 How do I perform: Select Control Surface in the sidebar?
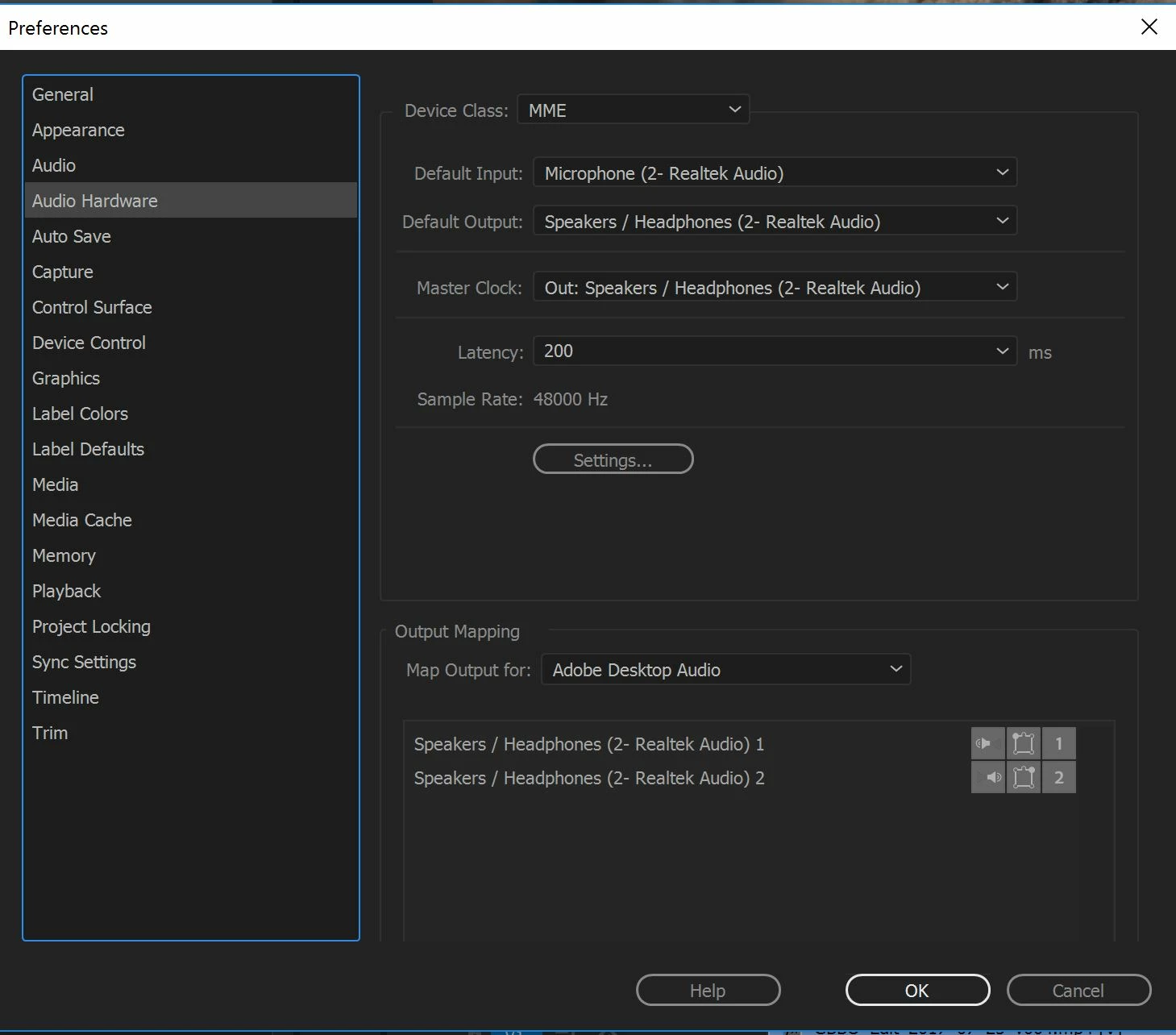tap(190, 307)
